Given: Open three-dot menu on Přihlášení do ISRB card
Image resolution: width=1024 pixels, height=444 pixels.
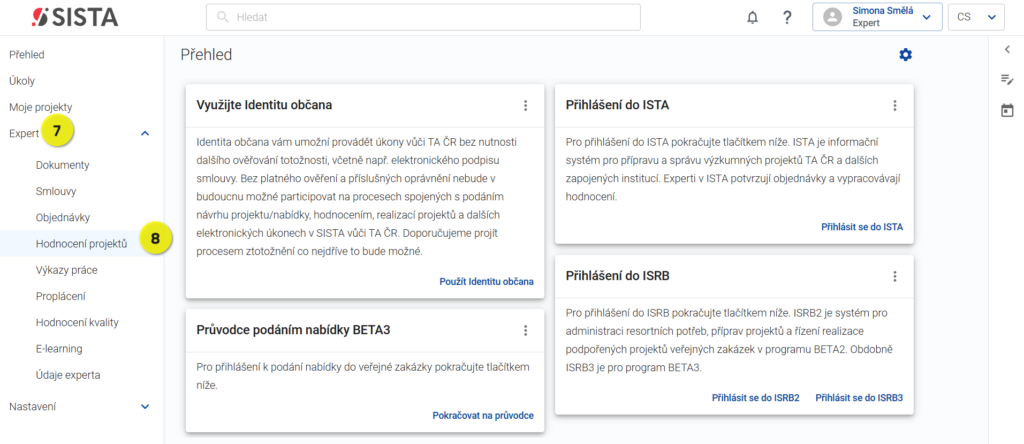Looking at the screenshot, I should [x=895, y=276].
